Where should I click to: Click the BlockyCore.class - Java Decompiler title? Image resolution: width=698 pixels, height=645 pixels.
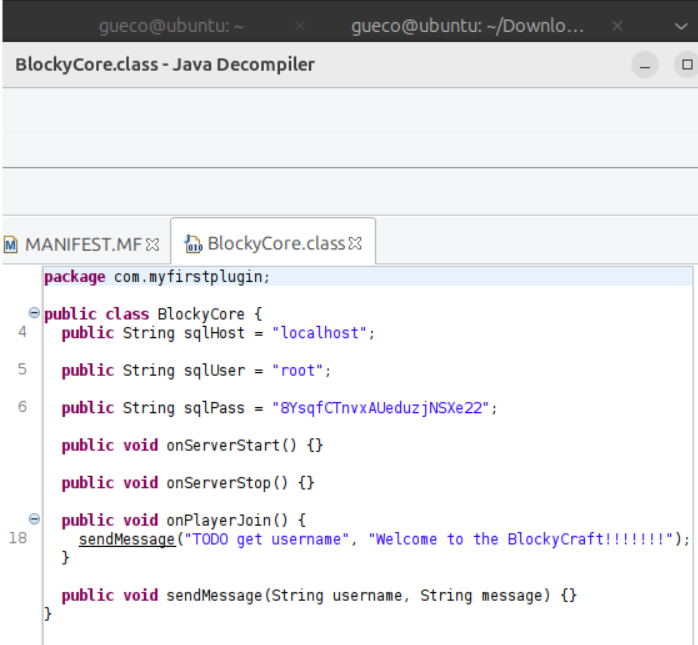click(165, 65)
